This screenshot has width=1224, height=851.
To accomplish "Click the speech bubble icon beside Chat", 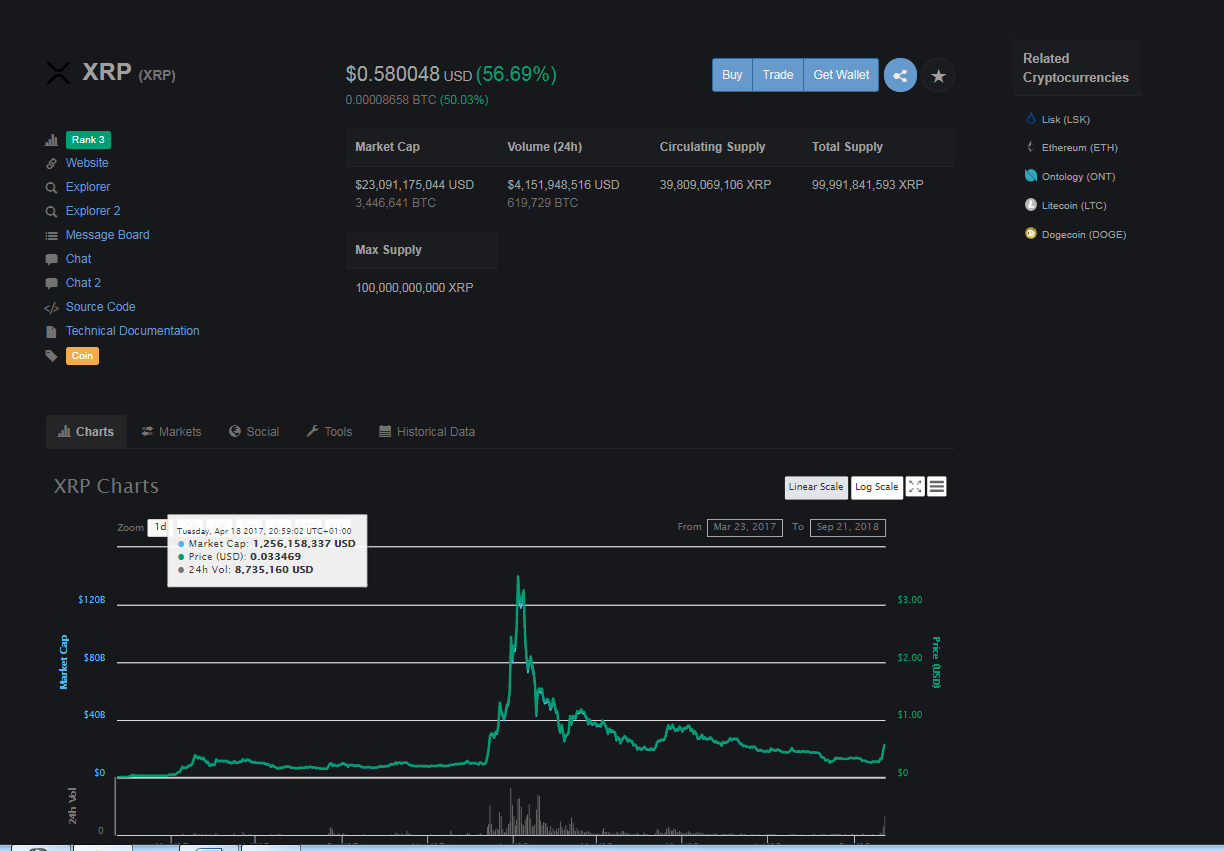I will point(51,259).
